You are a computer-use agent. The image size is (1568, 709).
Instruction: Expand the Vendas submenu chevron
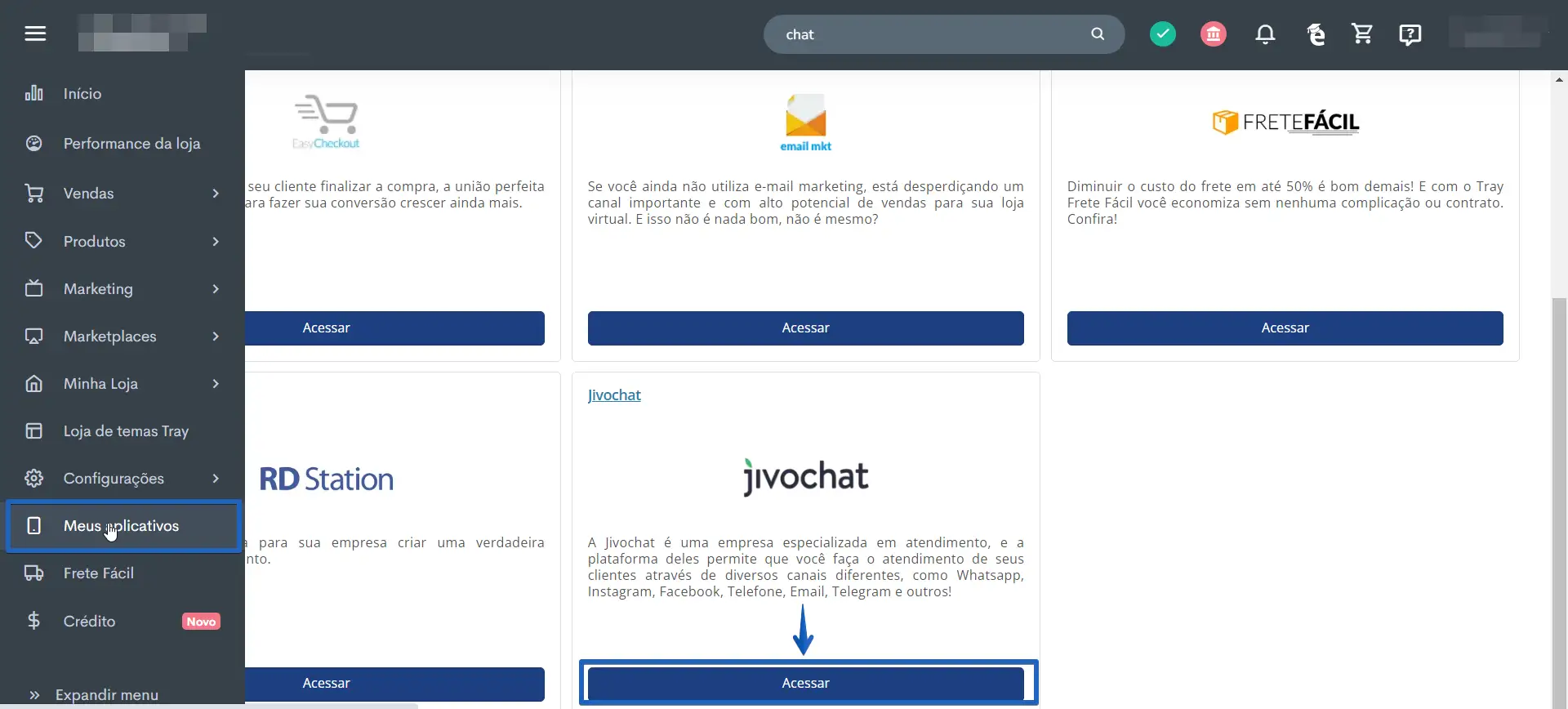[x=216, y=194]
